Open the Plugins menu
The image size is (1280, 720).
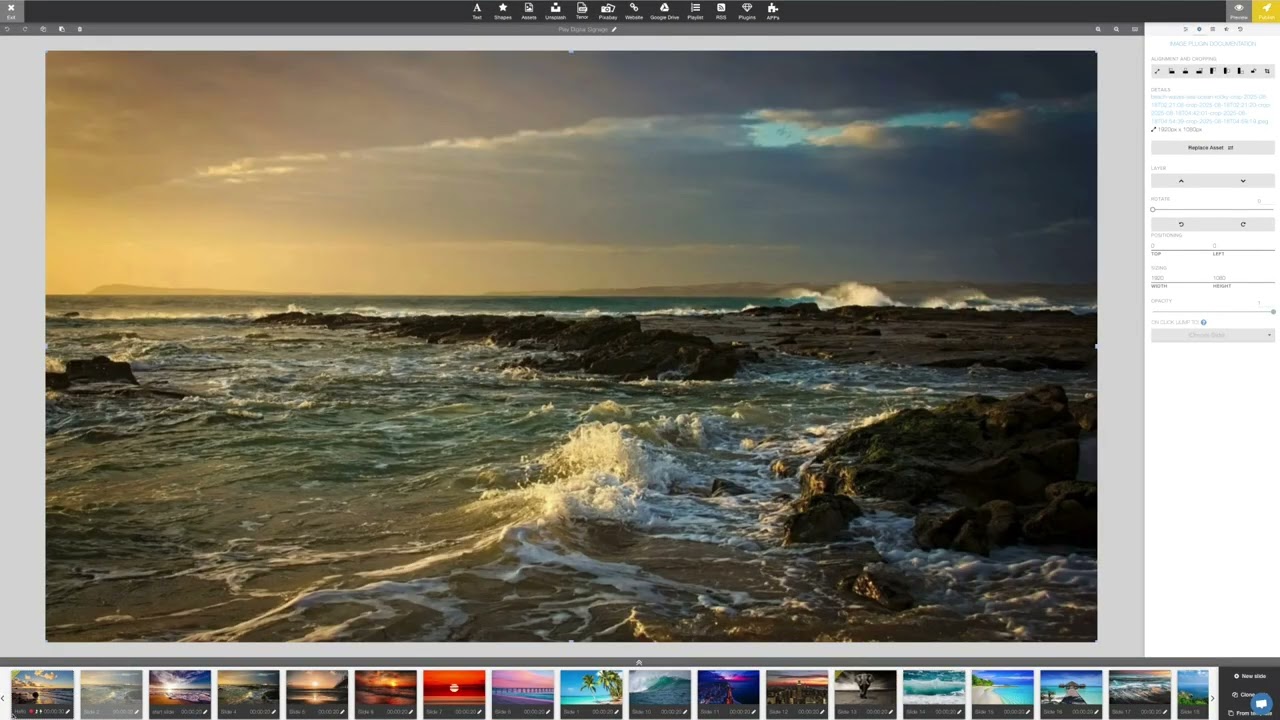(x=747, y=11)
